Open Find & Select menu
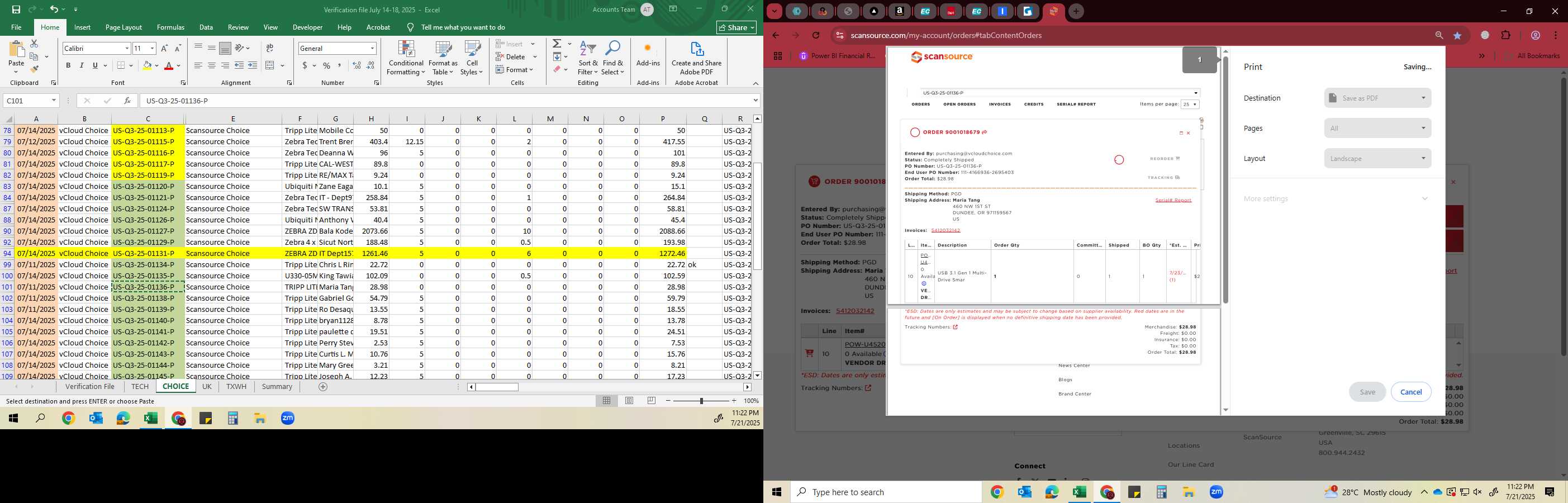This screenshot has width=1568, height=503. 613,58
